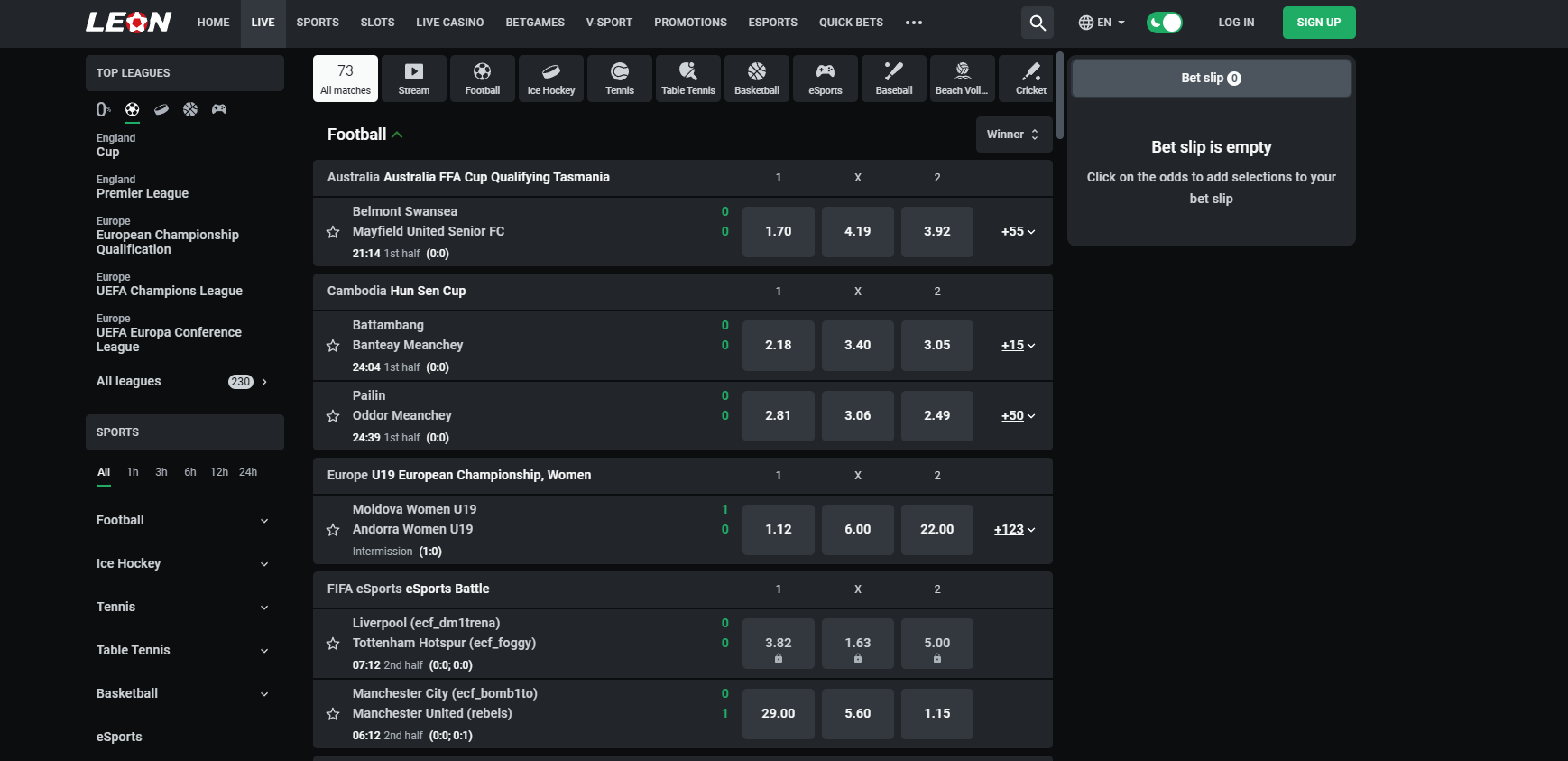Click the LOG IN button

(x=1236, y=23)
